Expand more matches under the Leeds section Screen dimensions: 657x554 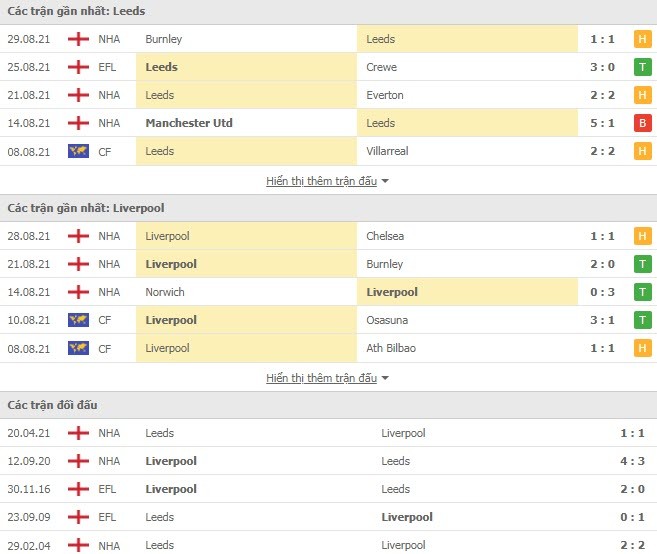321,181
